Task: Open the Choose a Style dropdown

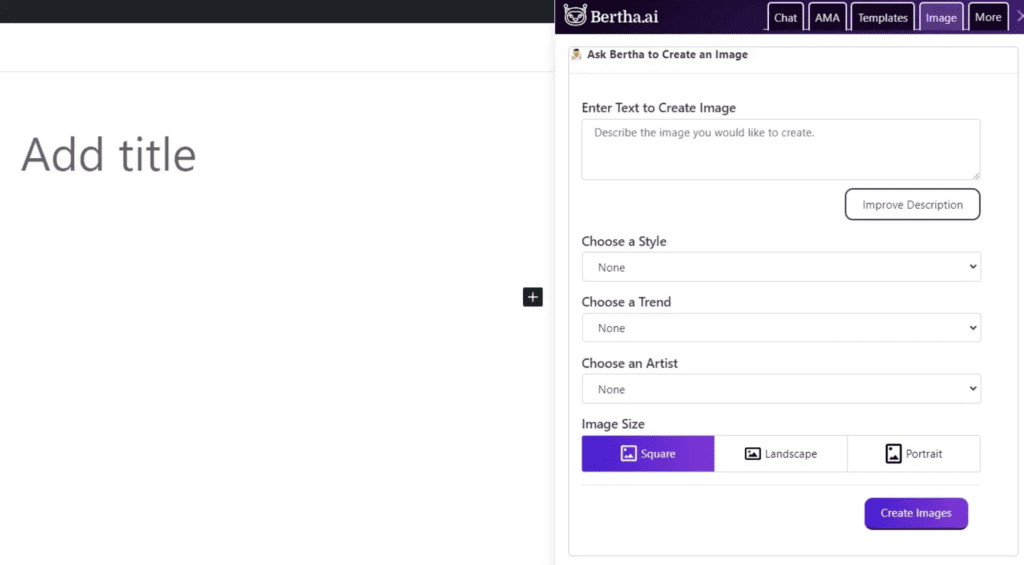Action: point(781,268)
